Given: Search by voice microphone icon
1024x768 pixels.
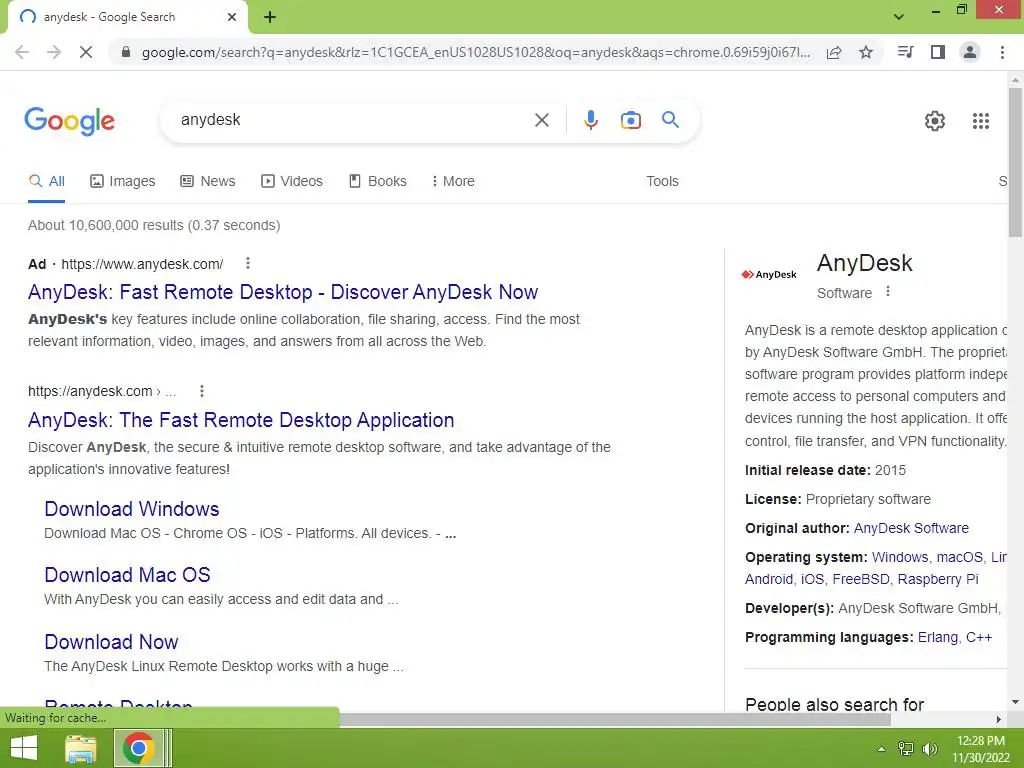Looking at the screenshot, I should [x=590, y=120].
